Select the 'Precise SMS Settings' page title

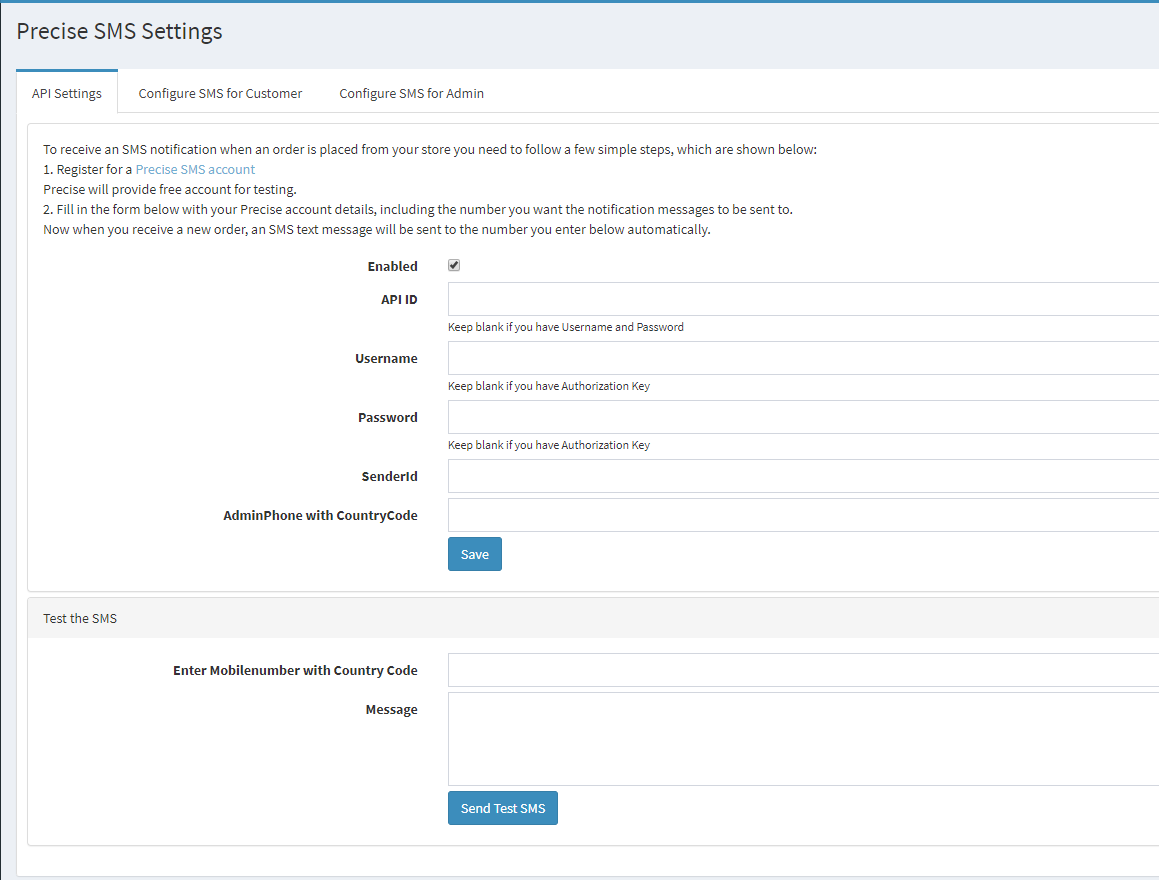(119, 31)
